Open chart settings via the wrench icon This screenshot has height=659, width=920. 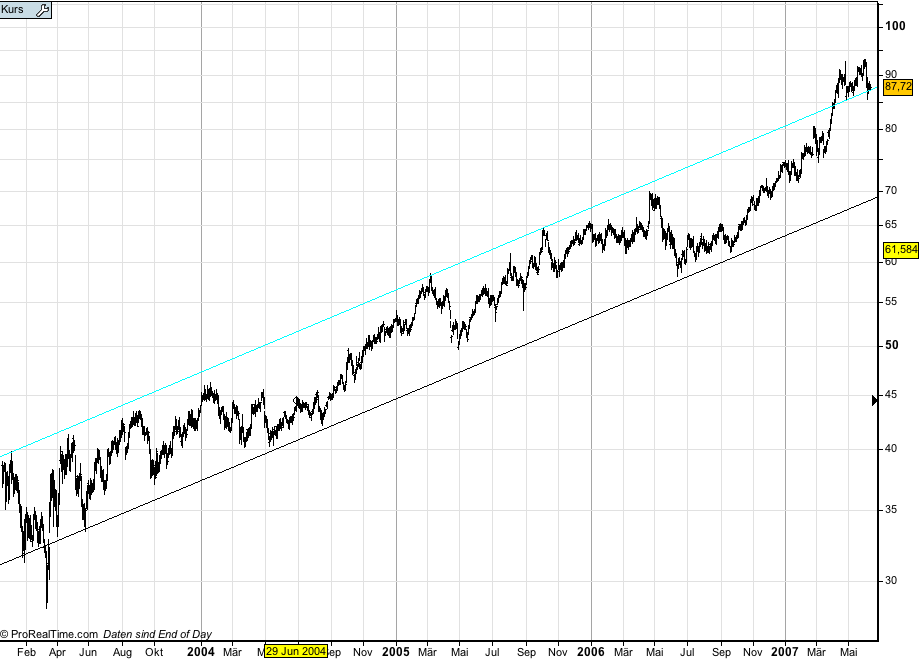coord(43,9)
